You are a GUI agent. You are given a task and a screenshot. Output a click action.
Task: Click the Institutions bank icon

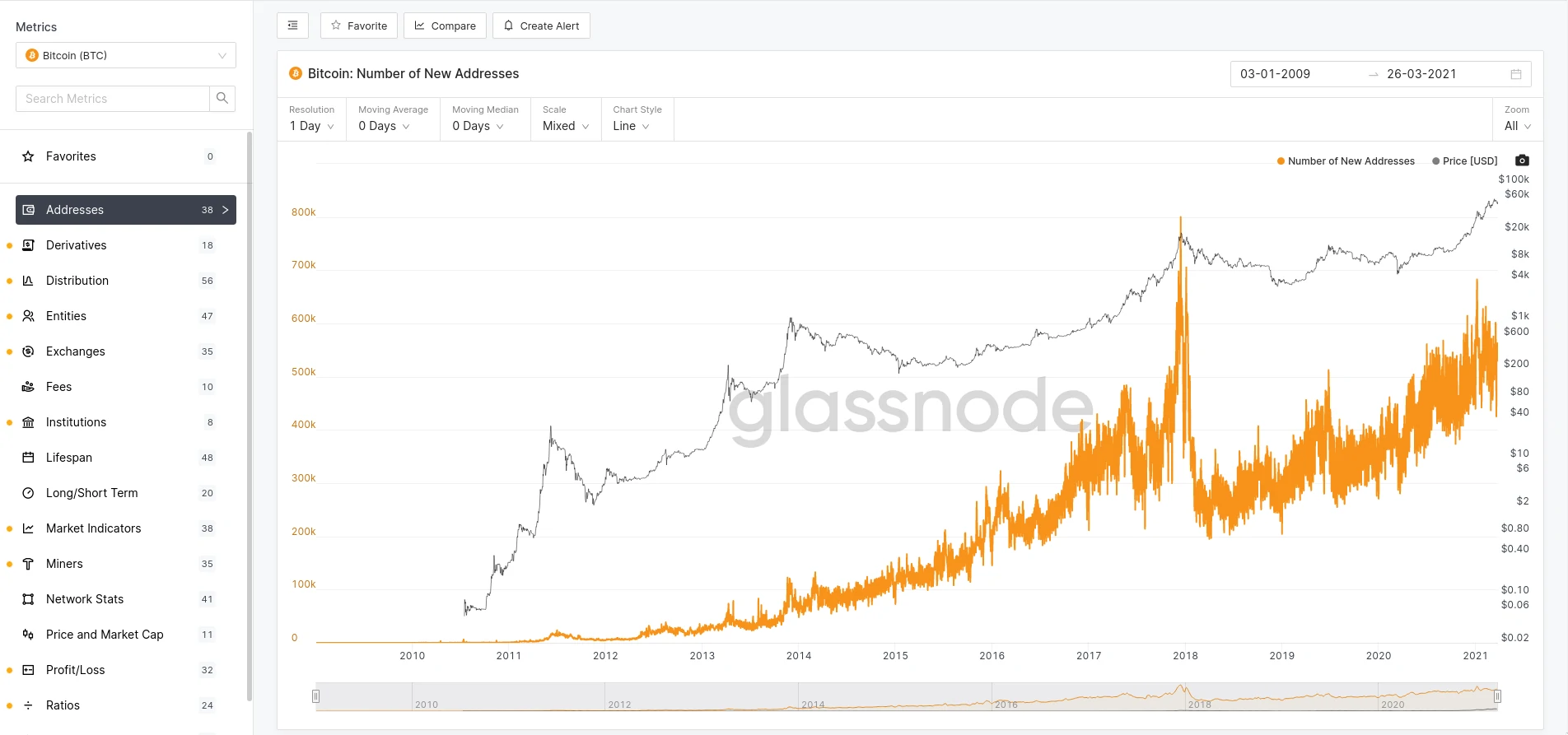click(28, 422)
